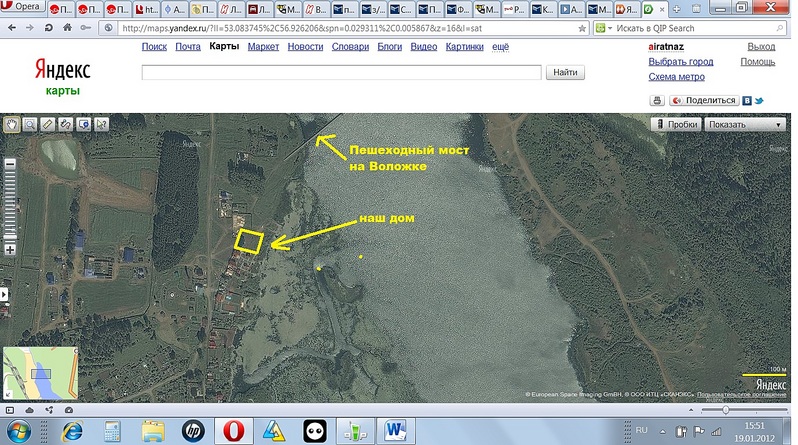
Task: Switch to the 'Я...' browser tab
Action: coord(626,9)
